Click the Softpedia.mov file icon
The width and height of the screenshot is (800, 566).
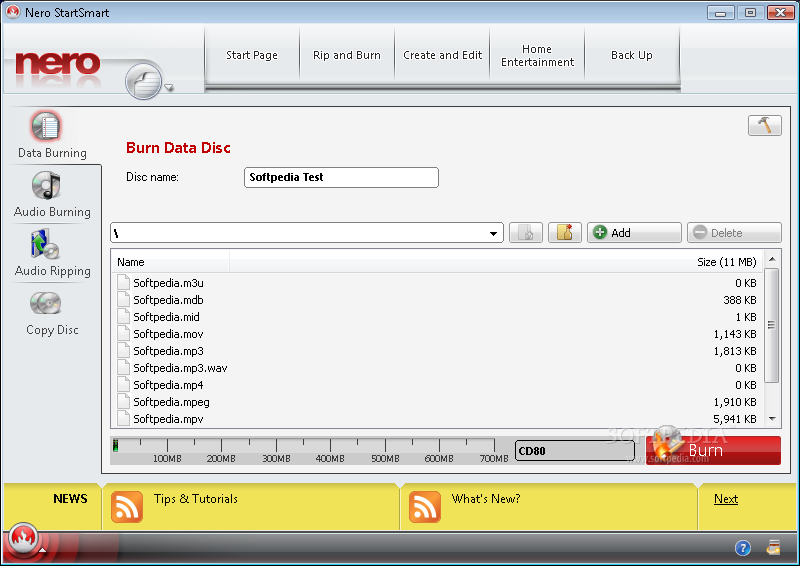pos(123,334)
